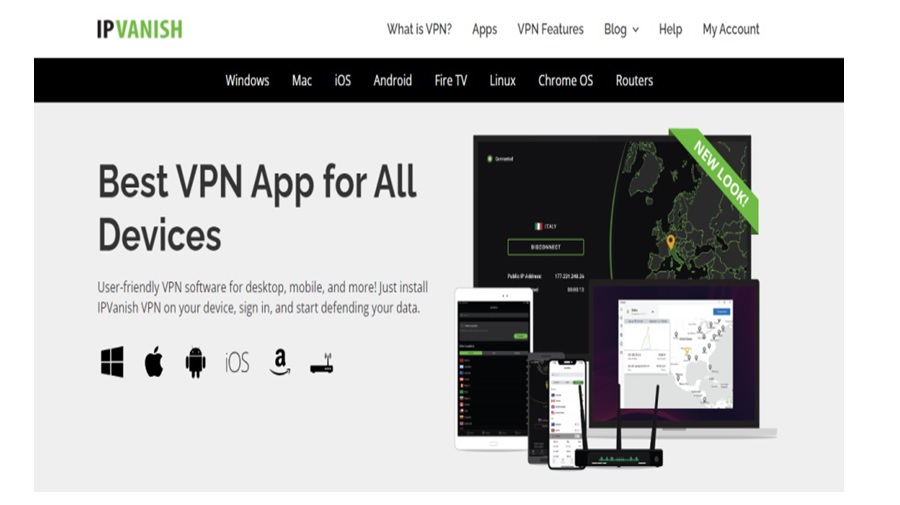Click the white smartphone app screenshot
This screenshot has height=505, width=900.
[x=567, y=413]
